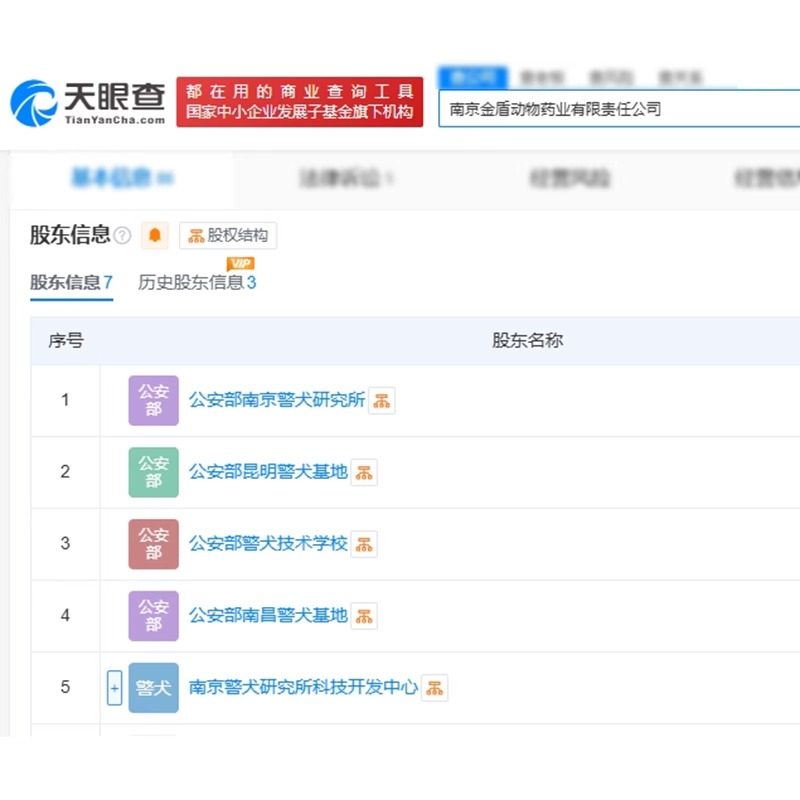The image size is (800, 800).
Task: Open 南京警犬研究所科技开发中心 shareholder link
Action: point(303,688)
